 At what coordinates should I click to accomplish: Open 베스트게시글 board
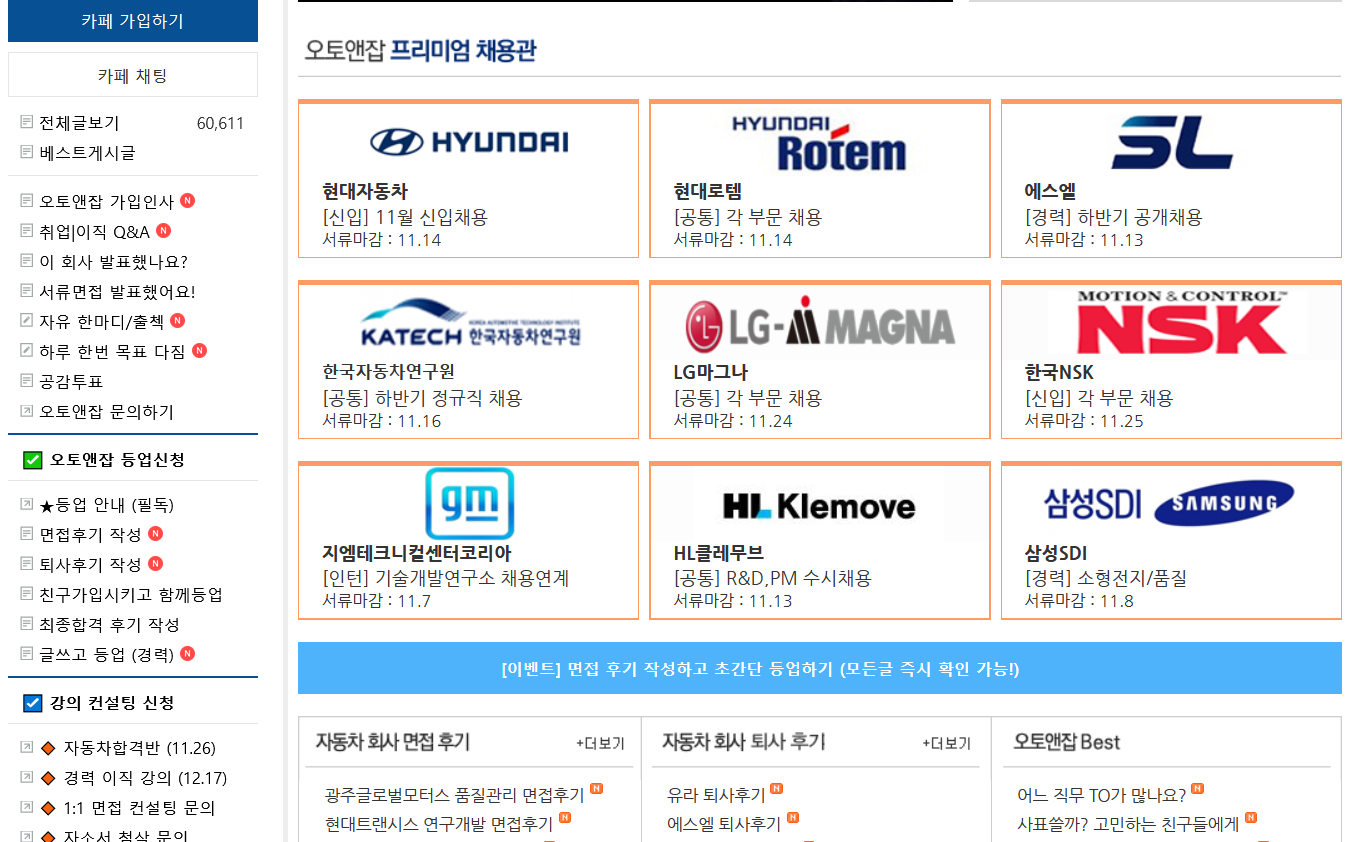(87, 153)
